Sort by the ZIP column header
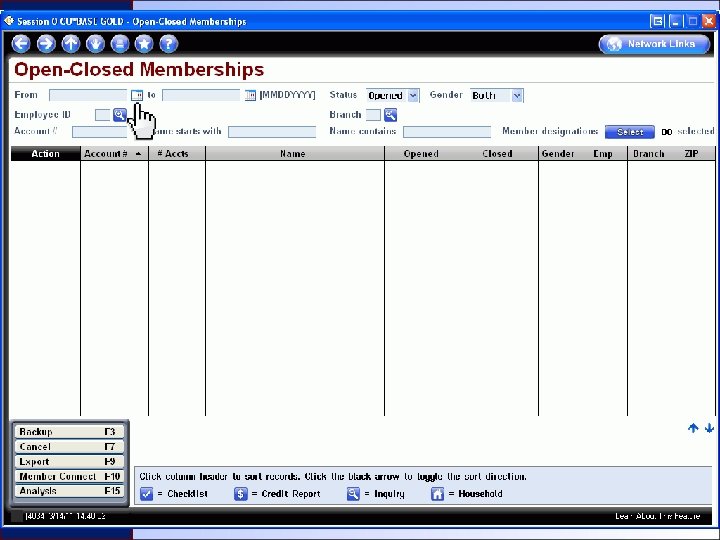The height and width of the screenshot is (540, 720). click(692, 154)
